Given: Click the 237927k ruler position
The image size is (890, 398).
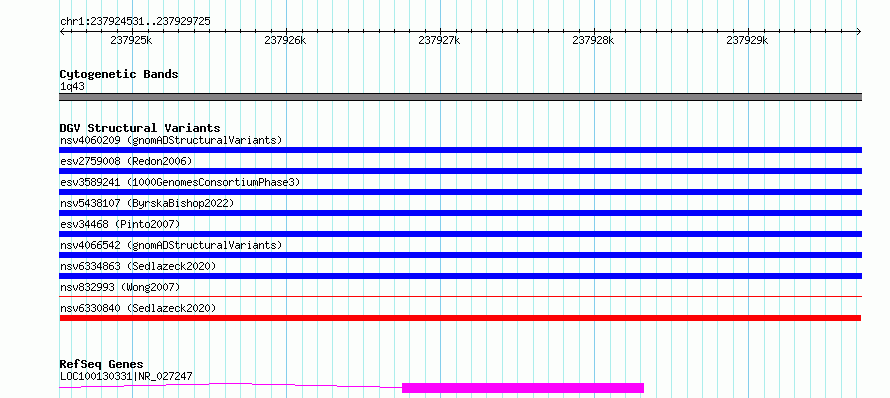Looking at the screenshot, I should pyautogui.click(x=439, y=40).
